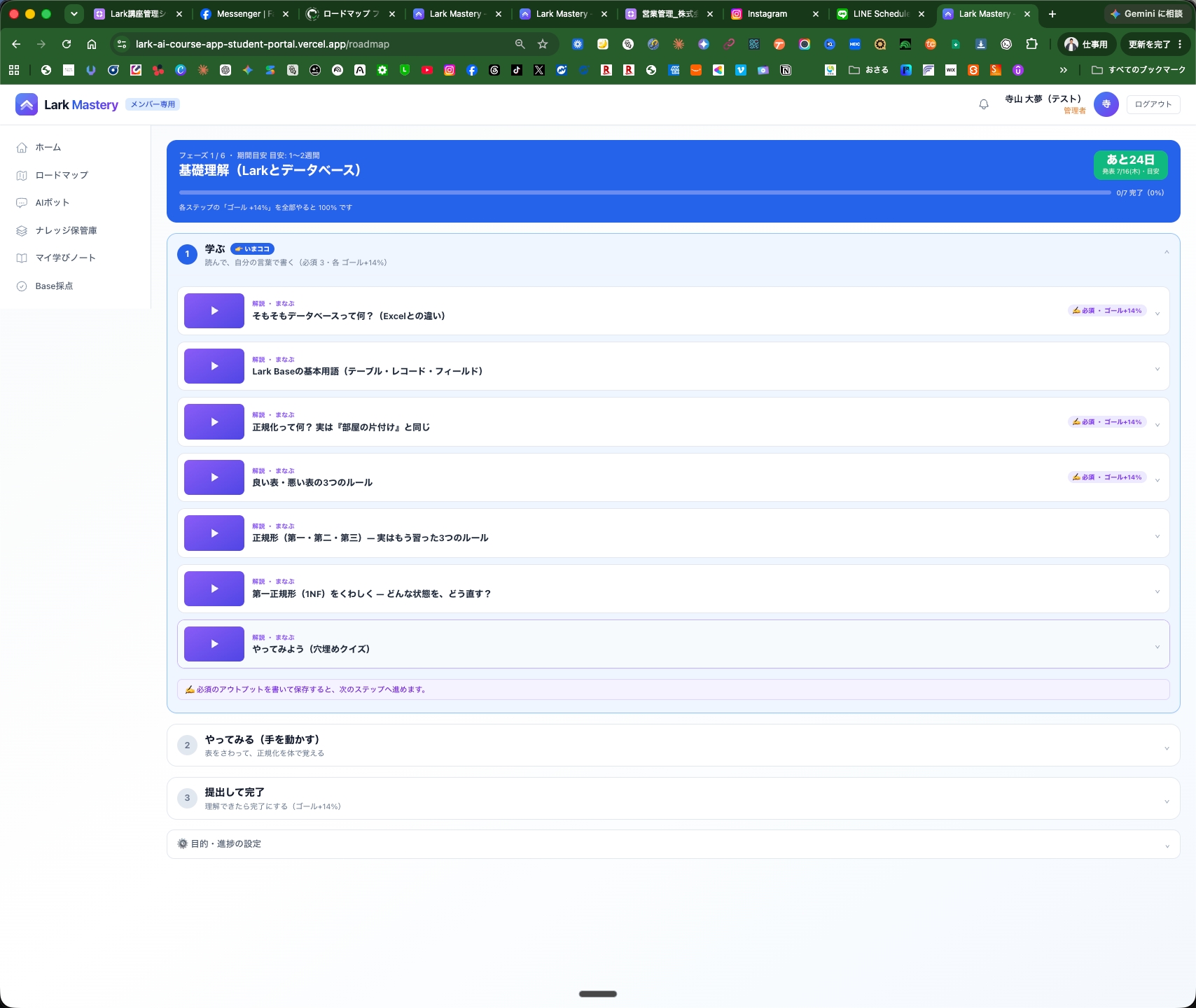Switch to the Lark講座管理 browser tab
The height and width of the screenshot is (1008, 1196).
pyautogui.click(x=137, y=14)
